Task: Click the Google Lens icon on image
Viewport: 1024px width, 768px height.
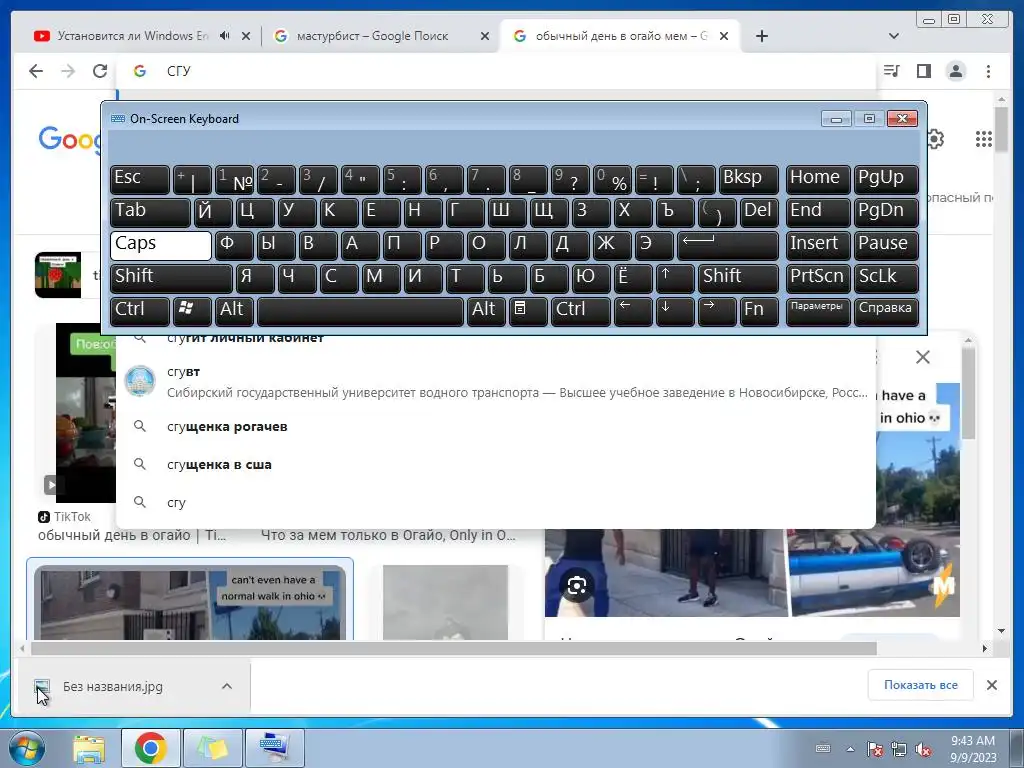Action: [x=577, y=585]
